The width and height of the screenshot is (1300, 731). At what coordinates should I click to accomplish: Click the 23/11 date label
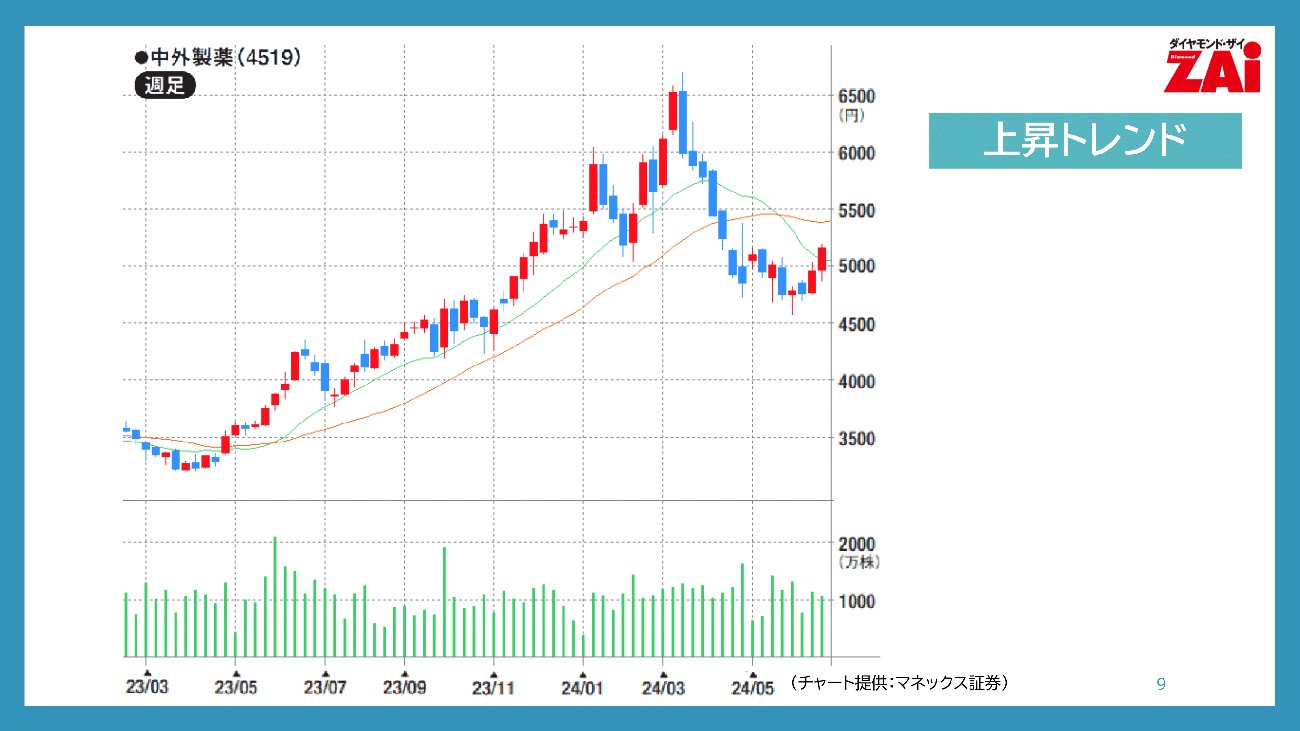coord(493,687)
